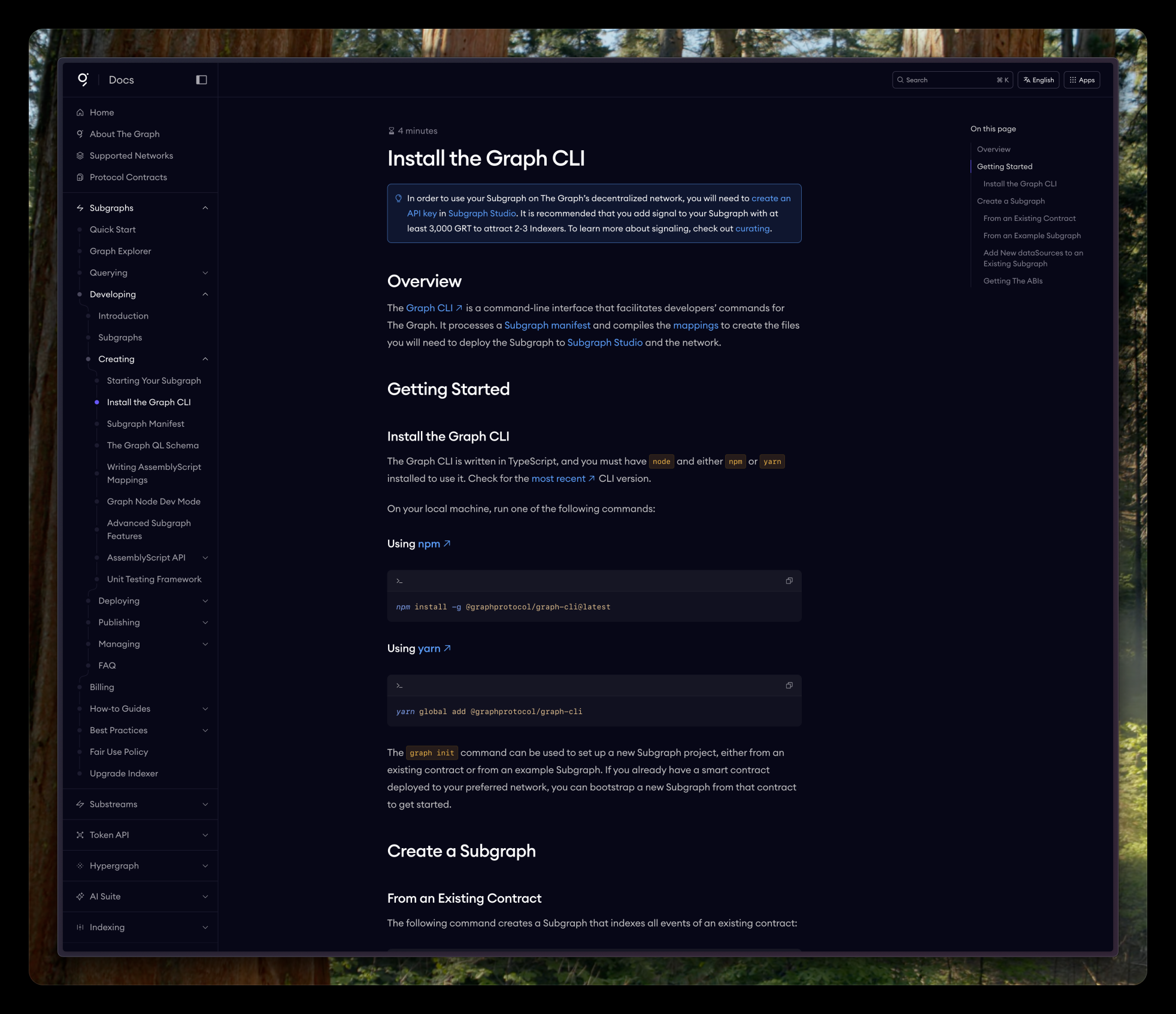Click The Graph logo in the top left
1176x1014 pixels.
[x=83, y=80]
